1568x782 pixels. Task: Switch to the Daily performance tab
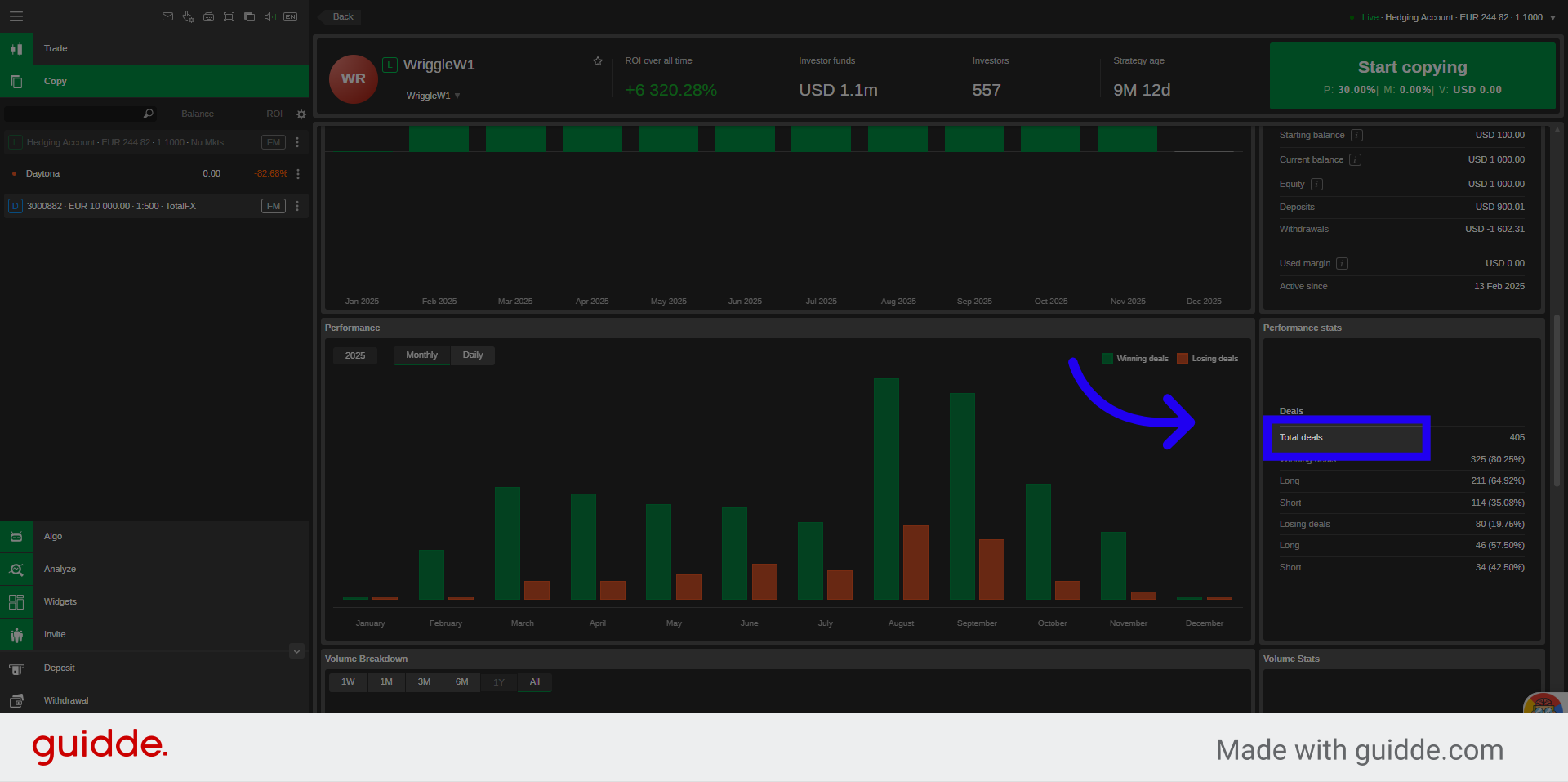coord(472,355)
